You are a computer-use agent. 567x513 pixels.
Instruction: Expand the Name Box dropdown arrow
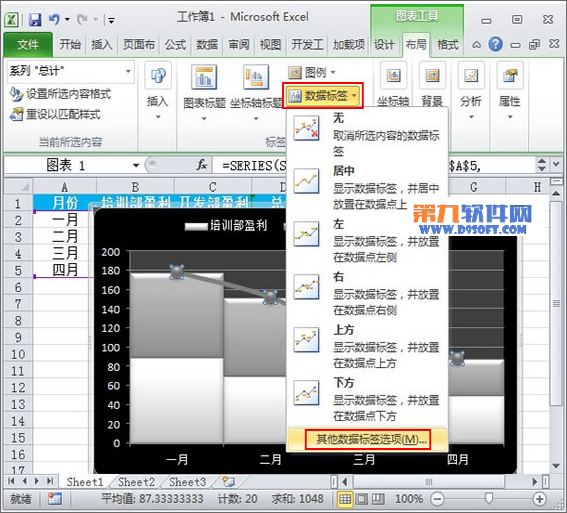[x=136, y=166]
